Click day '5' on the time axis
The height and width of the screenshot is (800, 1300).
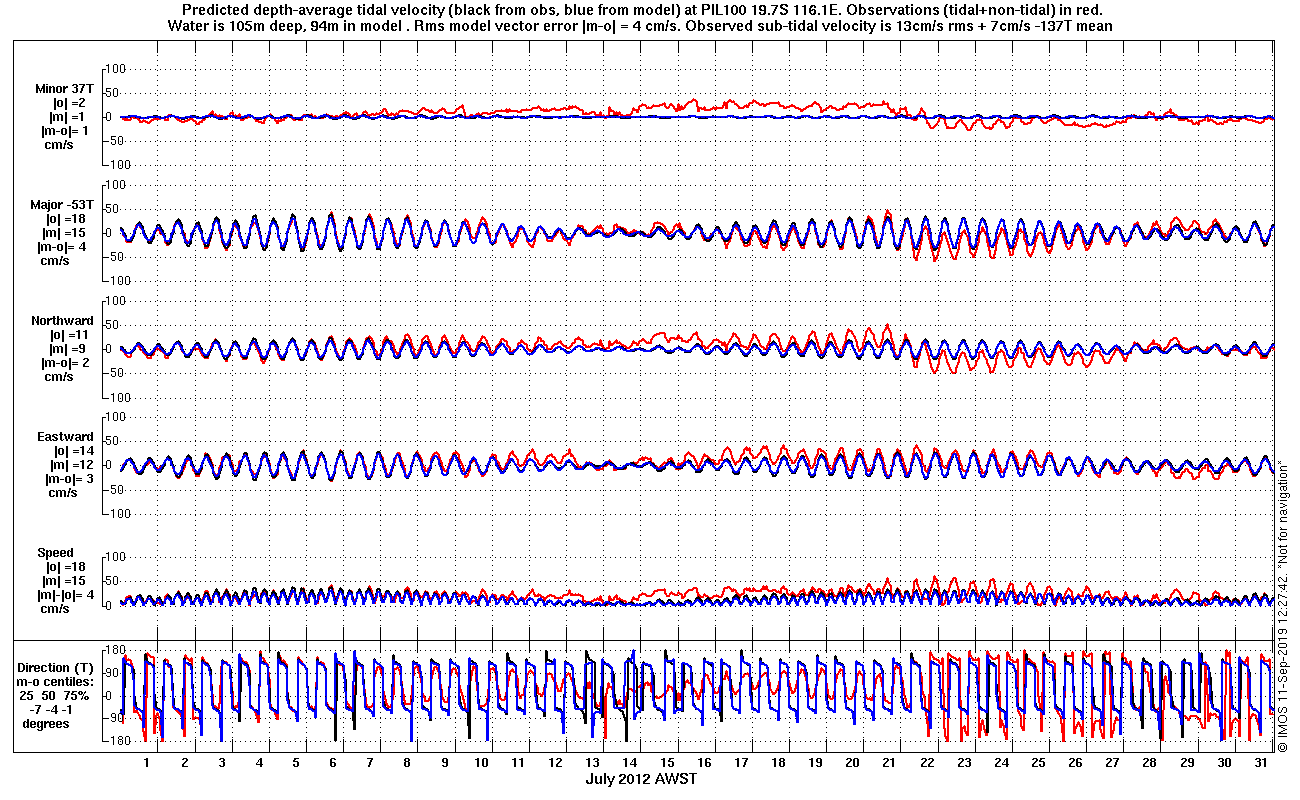point(296,763)
